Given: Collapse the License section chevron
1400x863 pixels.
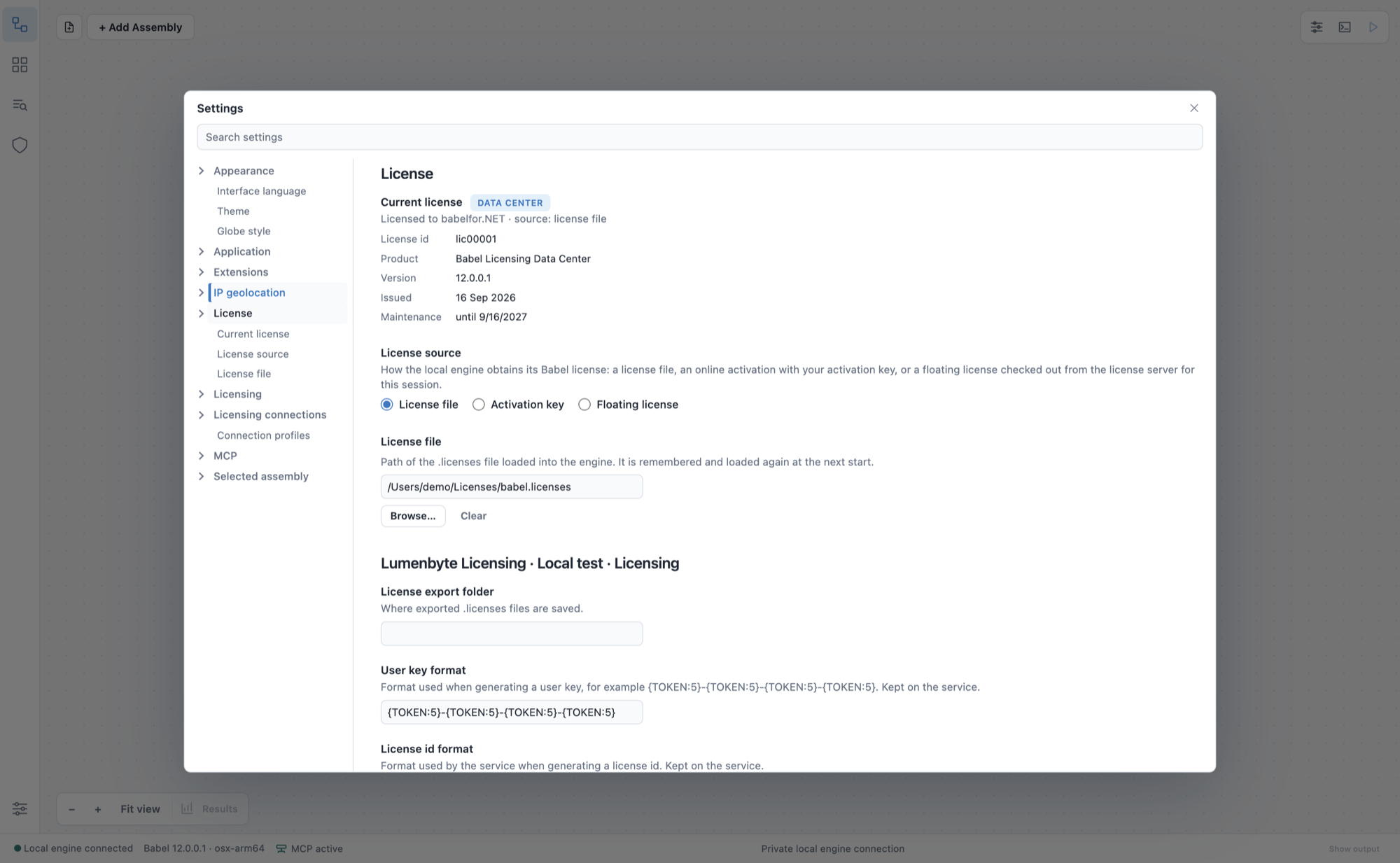Looking at the screenshot, I should tap(202, 313).
